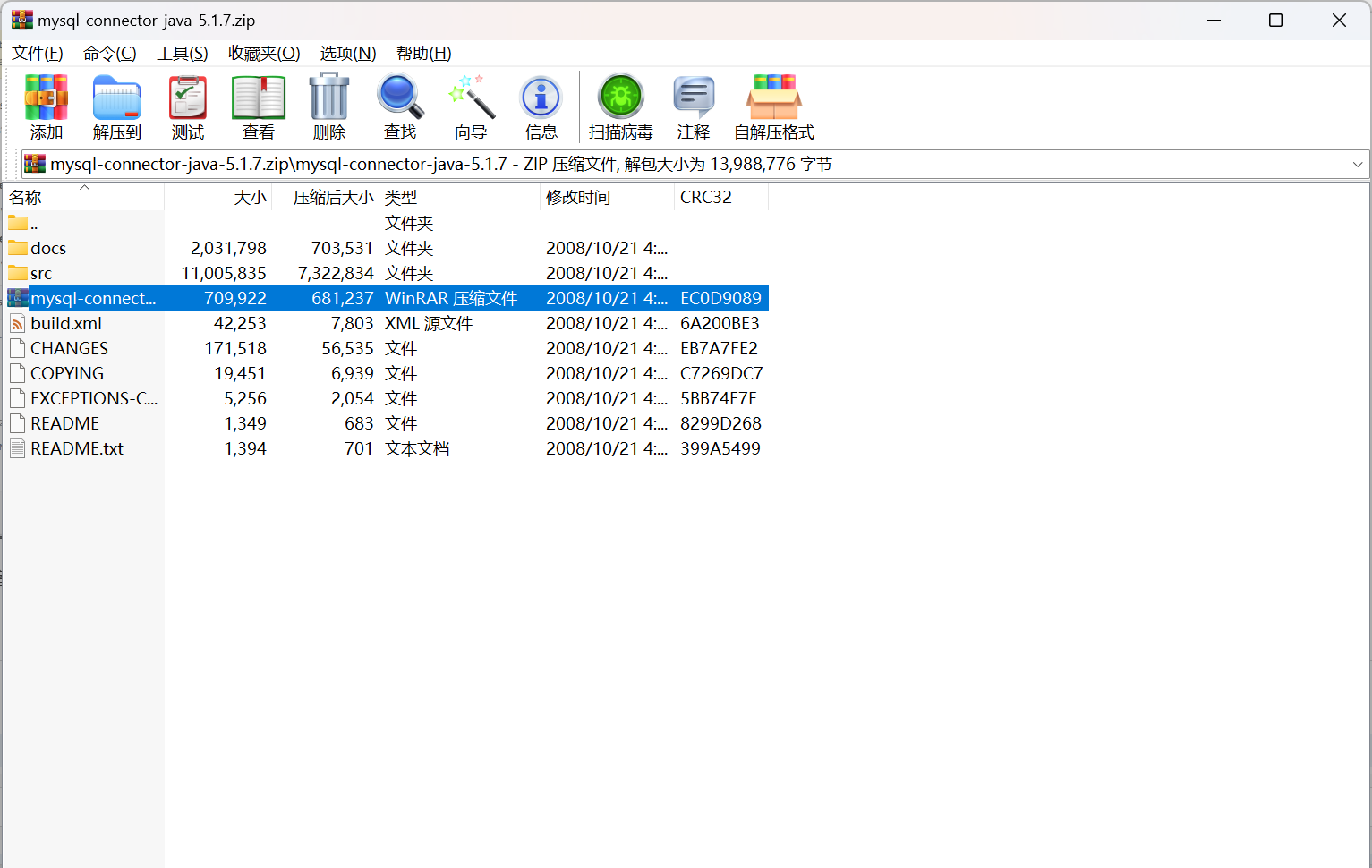Click the size value 11,005,835

pyautogui.click(x=224, y=273)
